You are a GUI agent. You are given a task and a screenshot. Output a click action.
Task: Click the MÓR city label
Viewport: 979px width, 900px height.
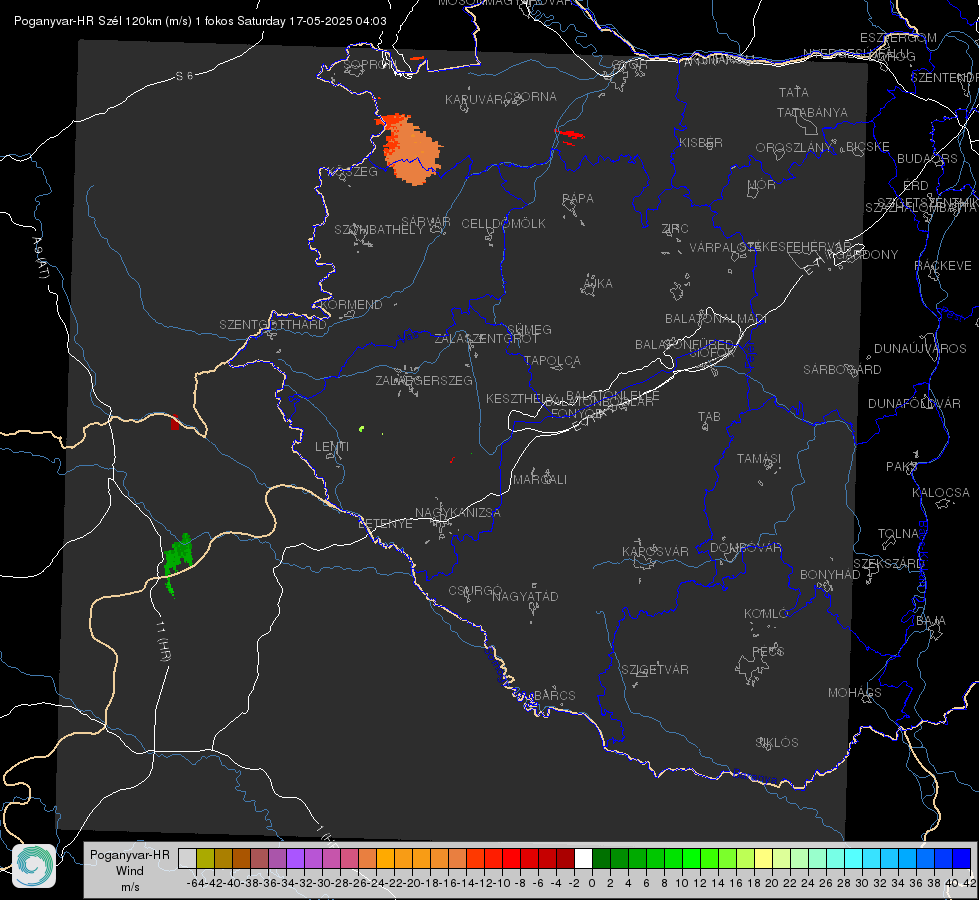tap(761, 184)
